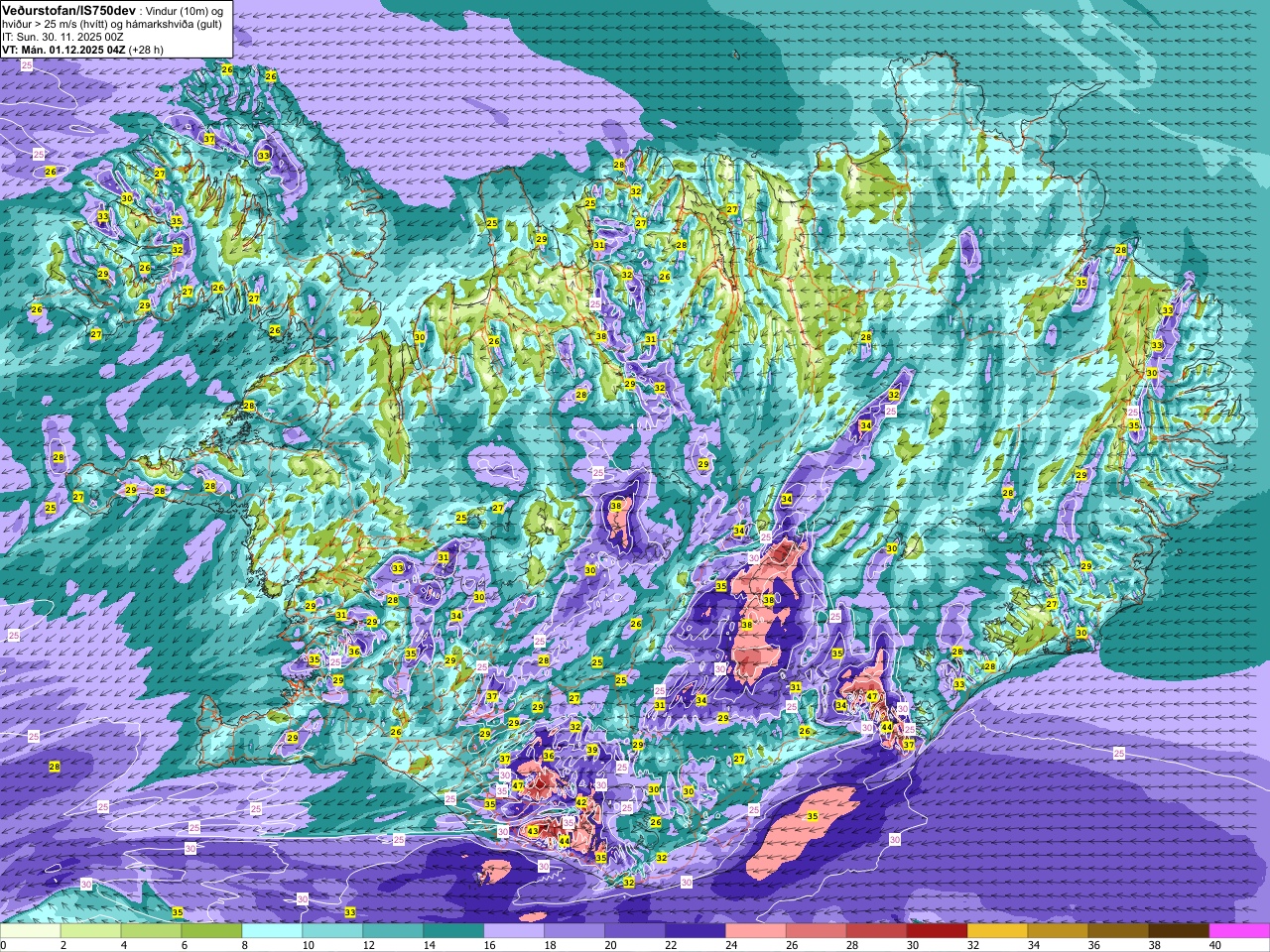
Task: Click the pale yellow 0–2 m/s legend swatch
Action: coord(31,931)
